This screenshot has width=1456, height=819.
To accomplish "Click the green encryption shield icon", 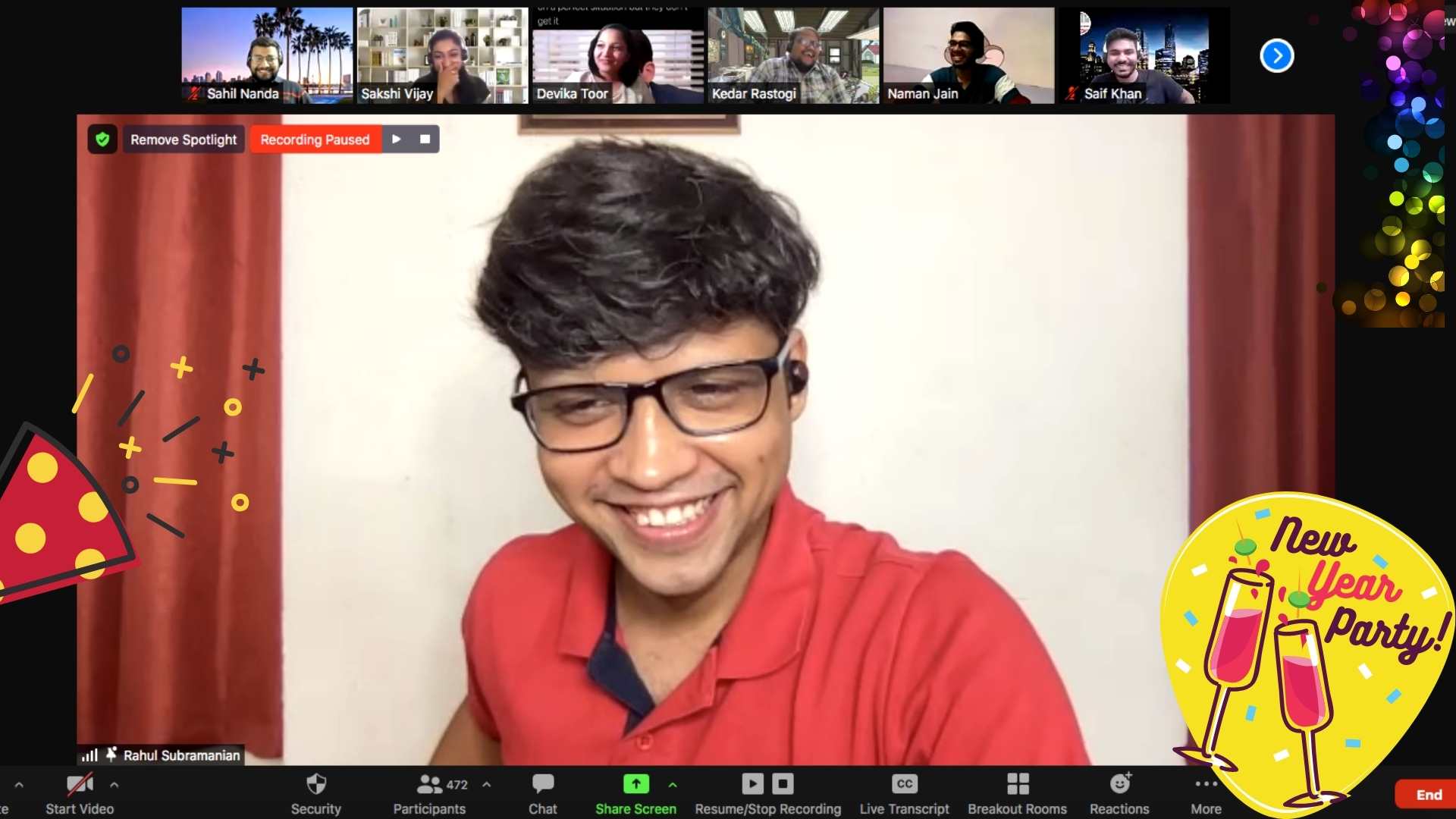I will [102, 140].
